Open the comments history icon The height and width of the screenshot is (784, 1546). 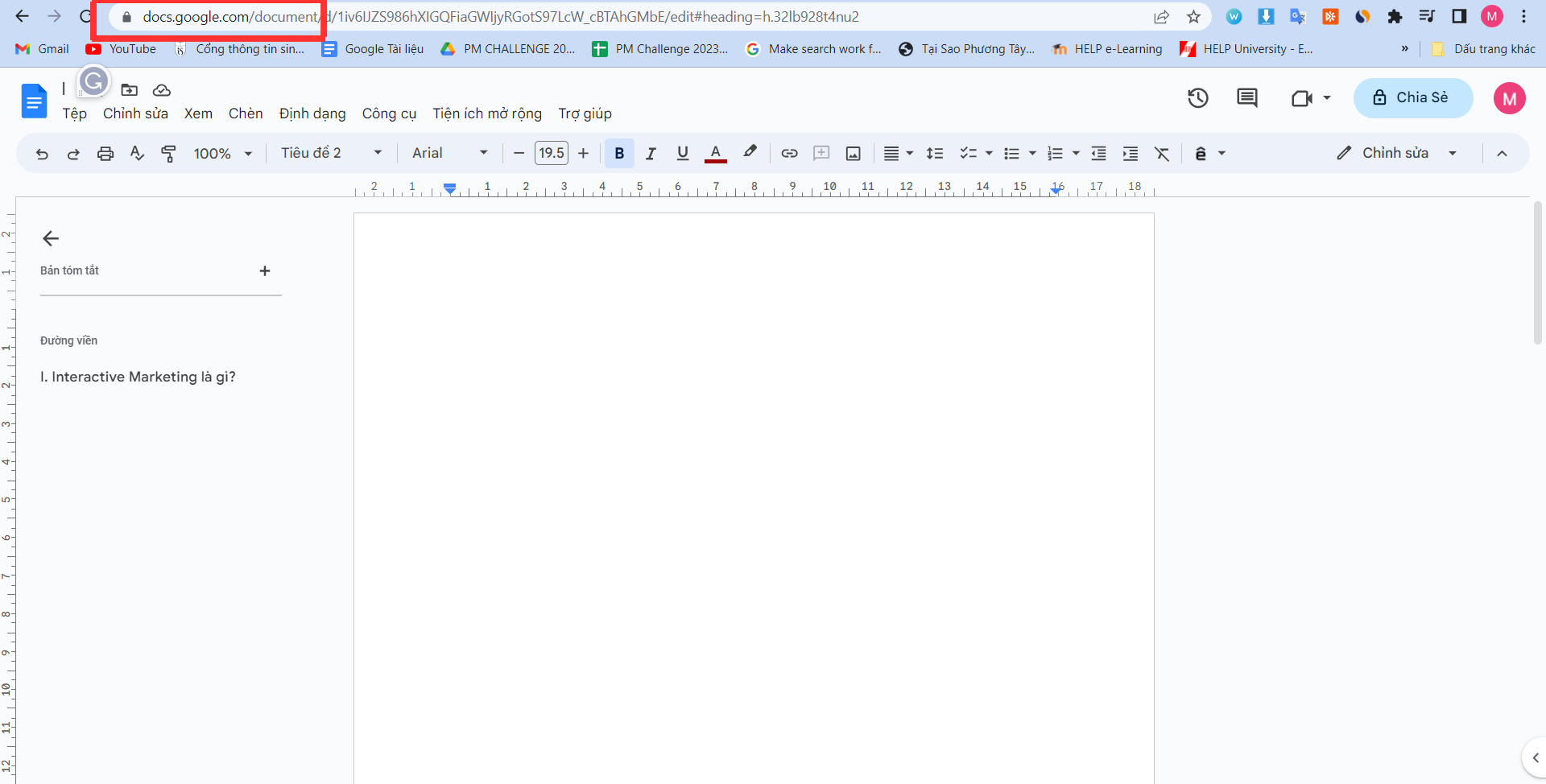click(1246, 98)
